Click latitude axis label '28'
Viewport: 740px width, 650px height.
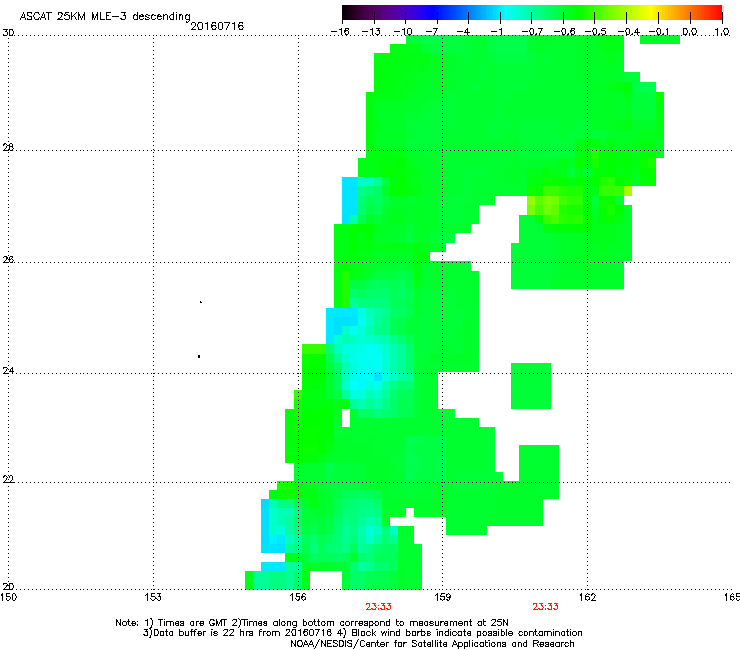[8, 148]
